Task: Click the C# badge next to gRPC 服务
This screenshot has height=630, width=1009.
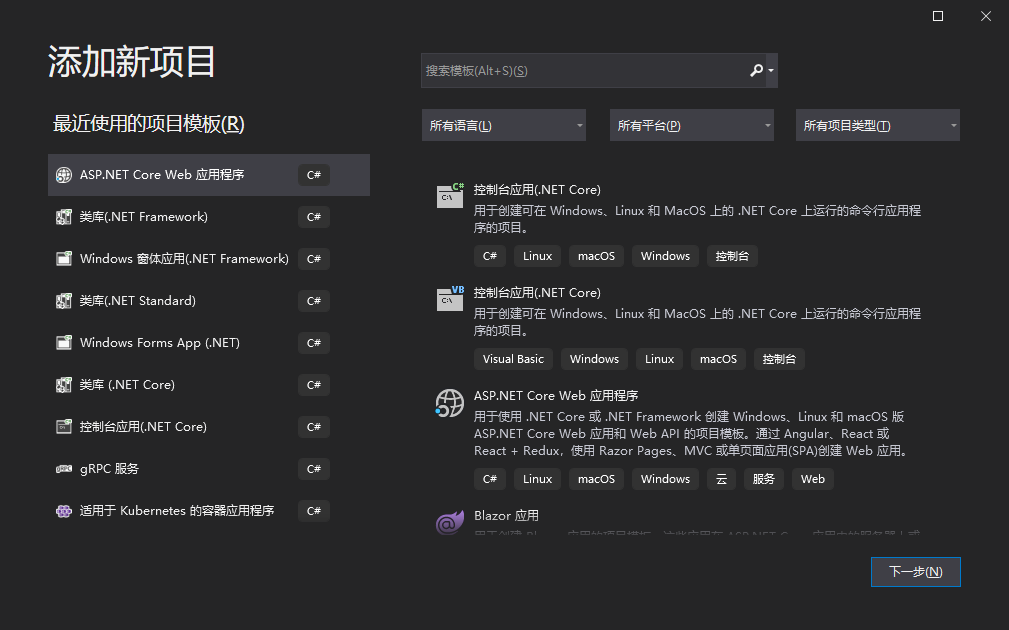Action: pyautogui.click(x=313, y=468)
